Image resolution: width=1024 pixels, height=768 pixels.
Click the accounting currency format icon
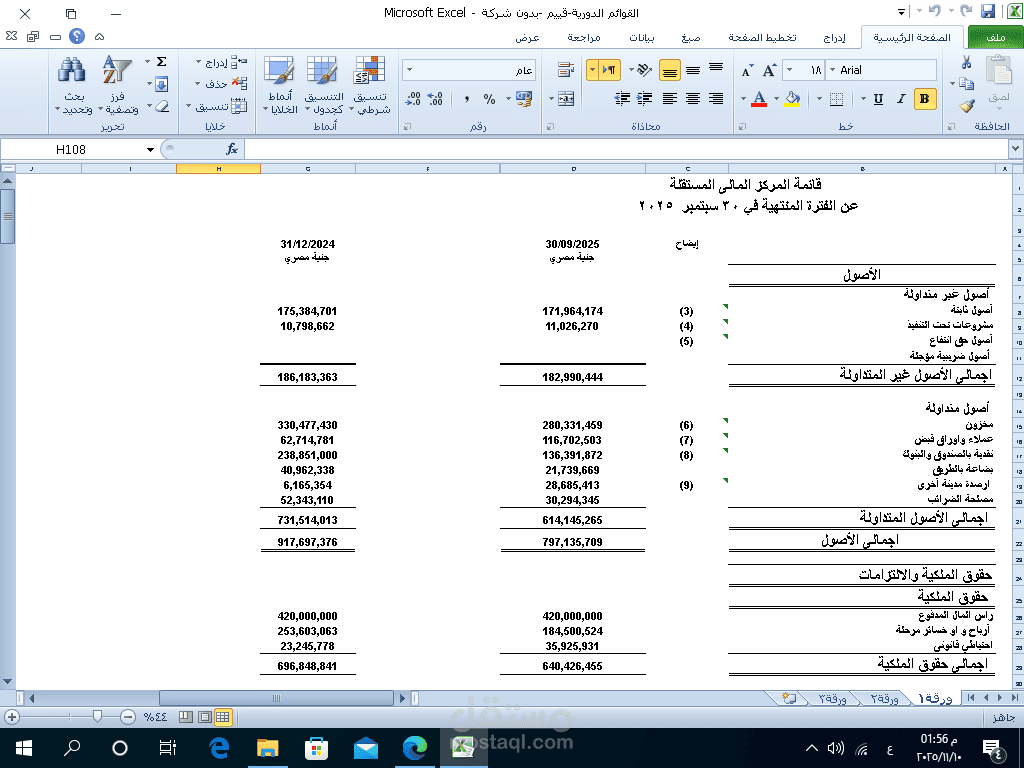coord(524,99)
